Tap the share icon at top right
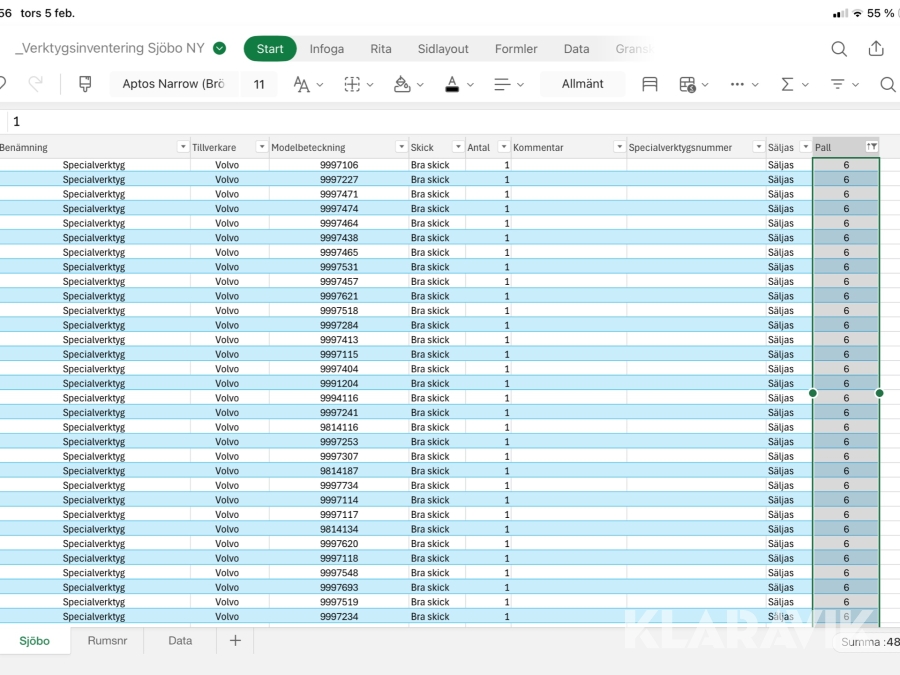Image resolution: width=900 pixels, height=675 pixels. click(876, 48)
